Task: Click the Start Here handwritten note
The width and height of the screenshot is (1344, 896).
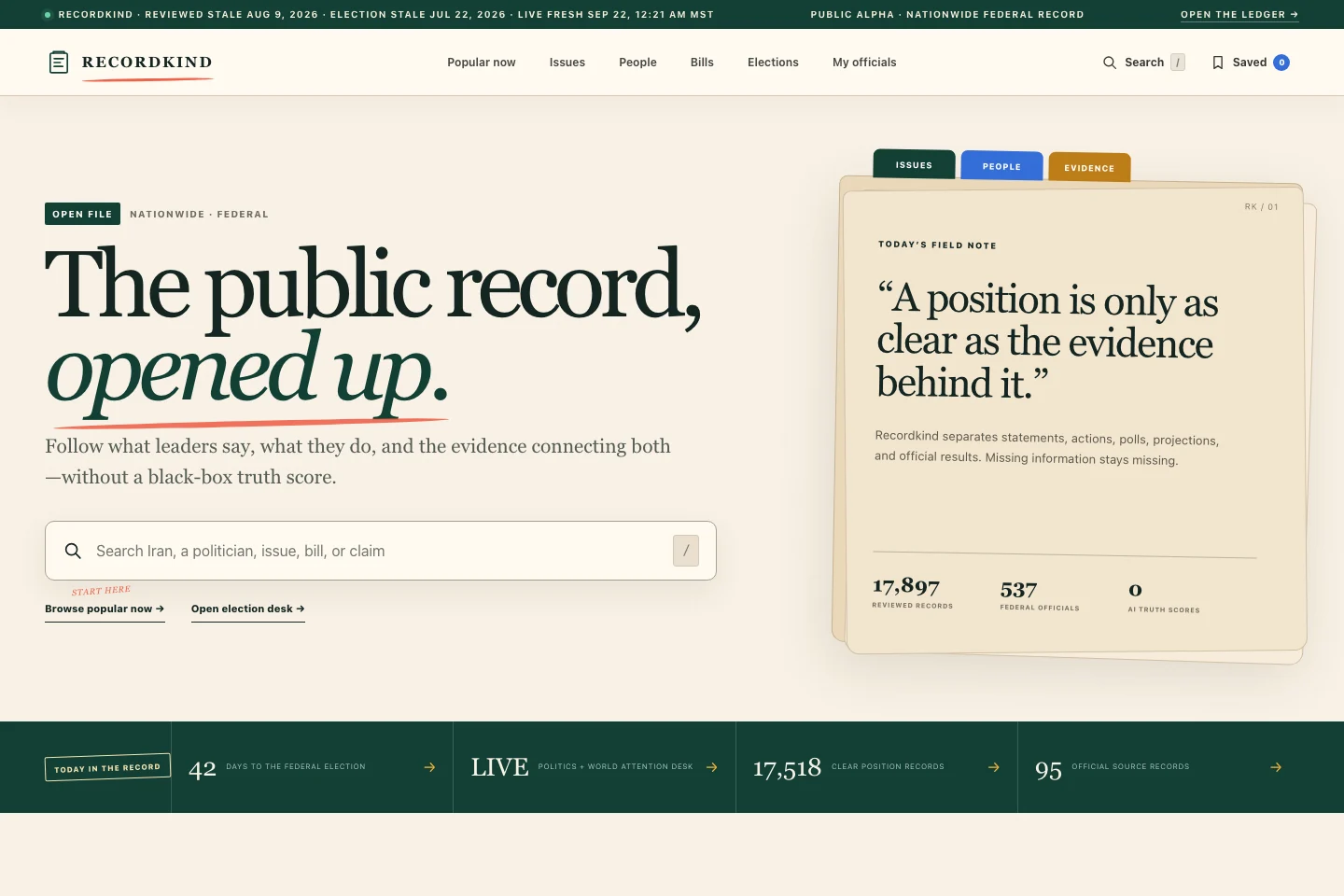Action: pos(101,591)
